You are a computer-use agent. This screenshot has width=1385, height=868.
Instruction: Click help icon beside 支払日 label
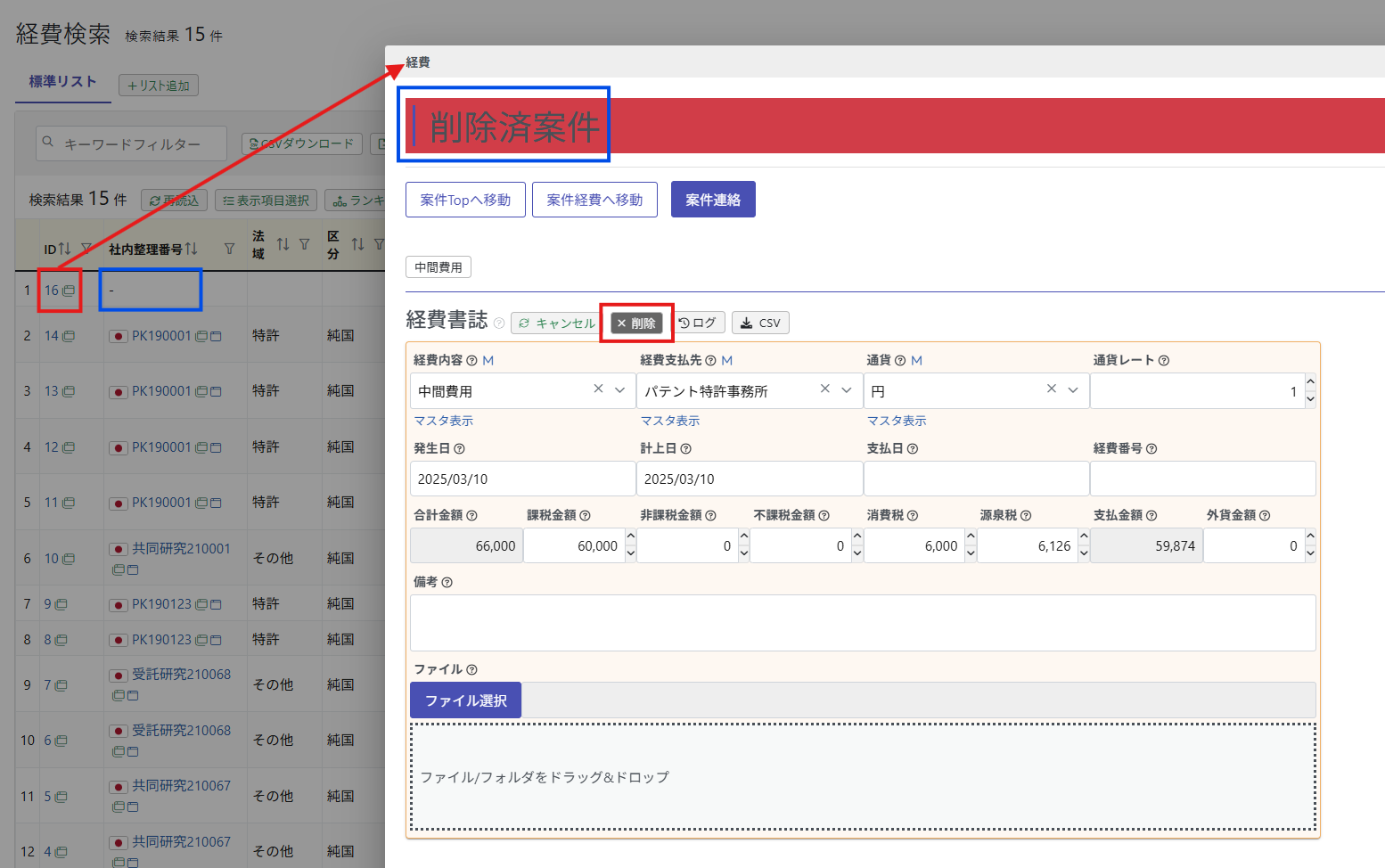pyautogui.click(x=913, y=449)
